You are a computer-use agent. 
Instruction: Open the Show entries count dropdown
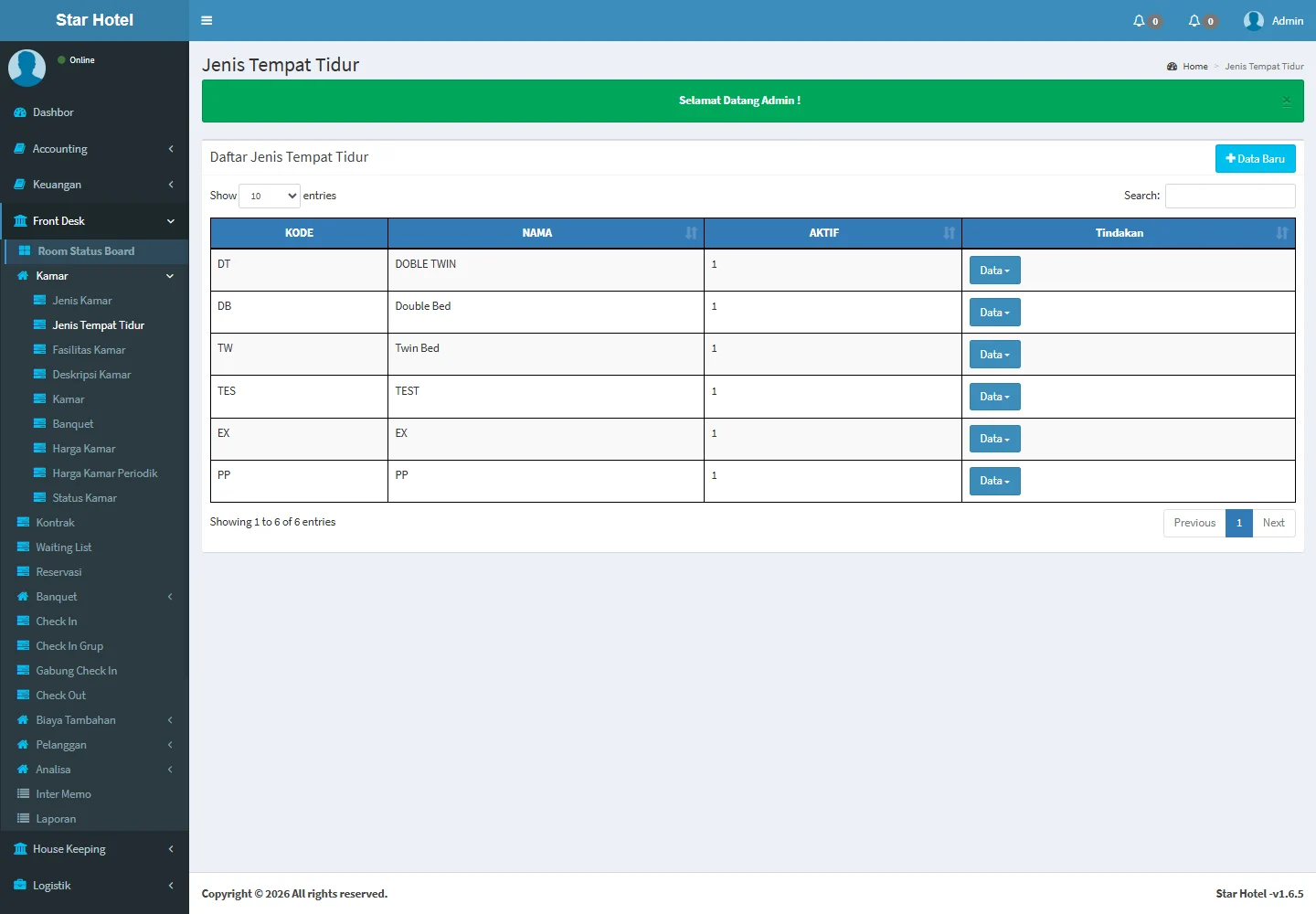click(270, 196)
